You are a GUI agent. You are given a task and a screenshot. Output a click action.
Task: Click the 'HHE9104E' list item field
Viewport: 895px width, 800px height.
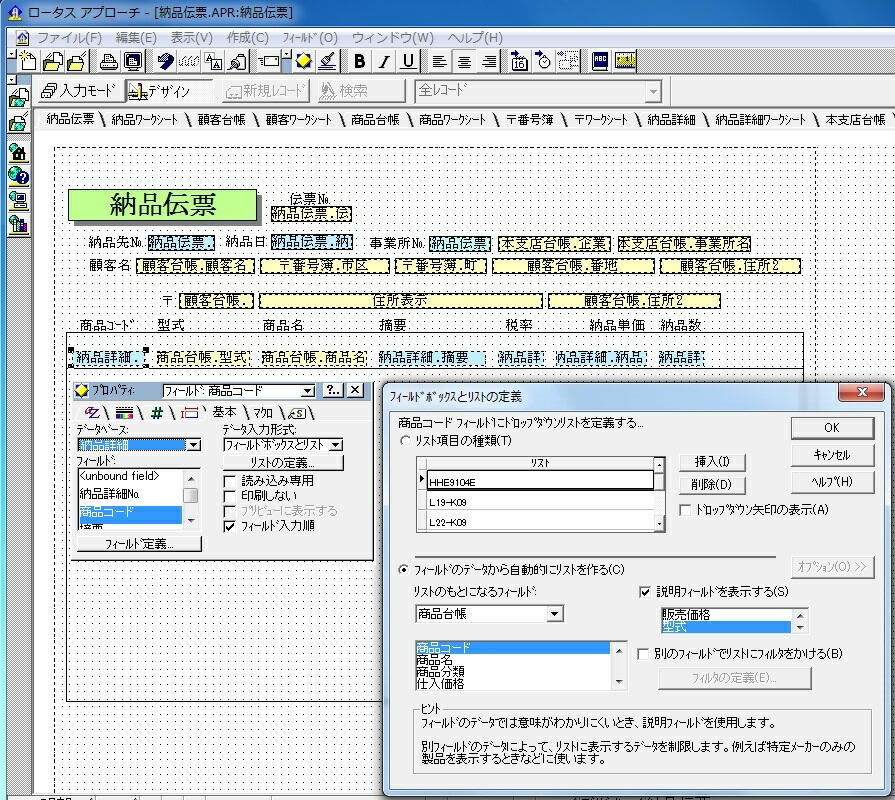coord(541,482)
